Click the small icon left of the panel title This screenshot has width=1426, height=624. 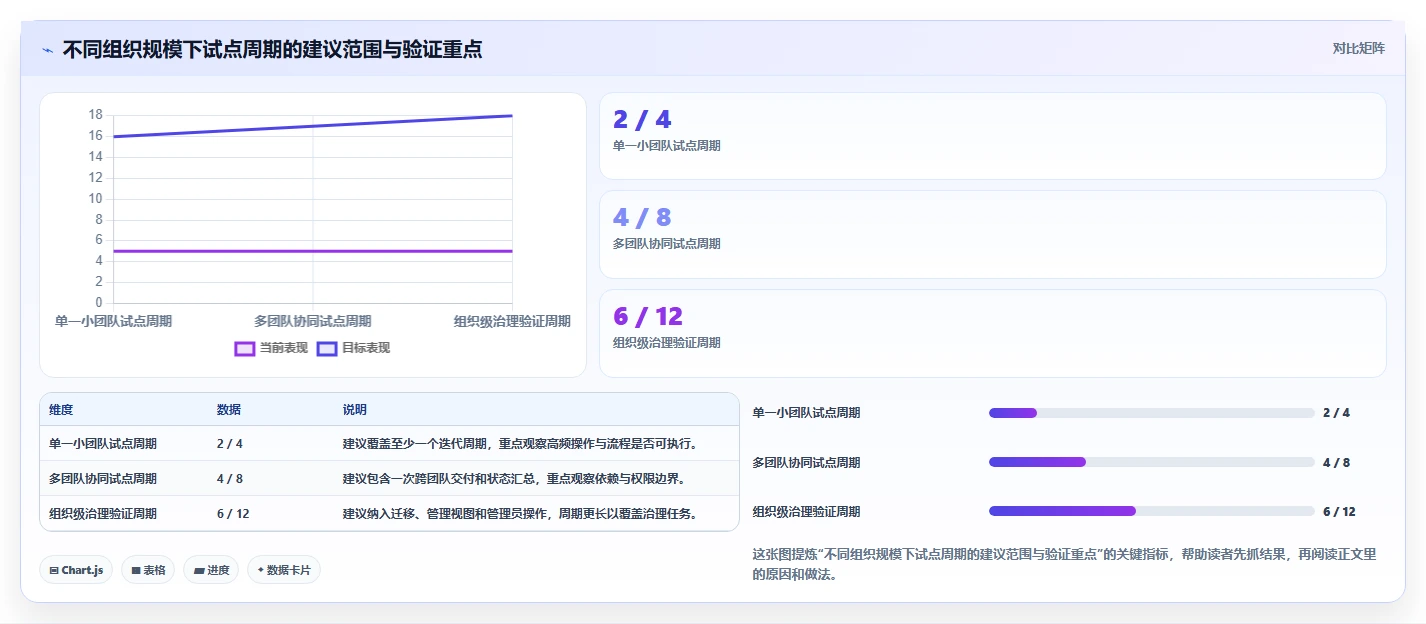(x=47, y=49)
